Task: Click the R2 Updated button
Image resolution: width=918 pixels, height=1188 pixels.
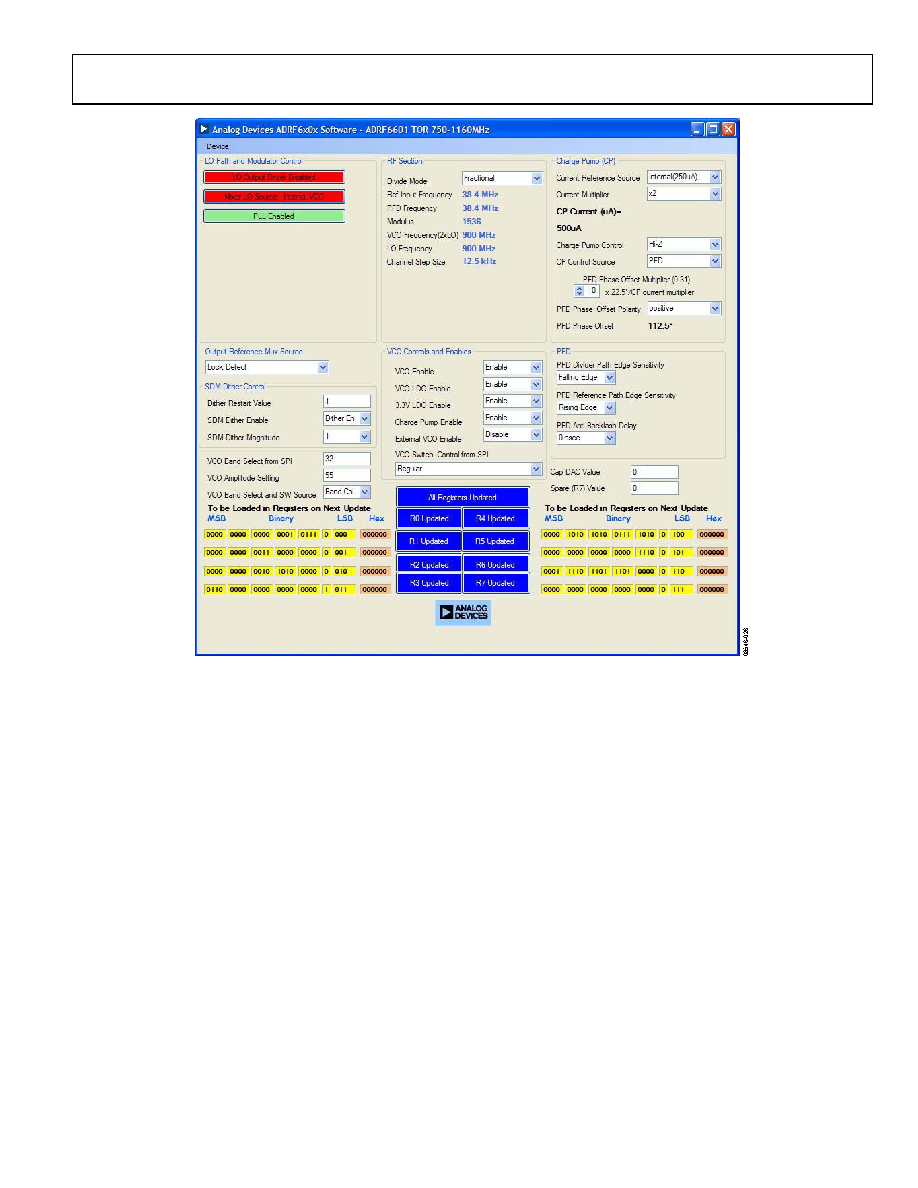Action: tap(429, 564)
